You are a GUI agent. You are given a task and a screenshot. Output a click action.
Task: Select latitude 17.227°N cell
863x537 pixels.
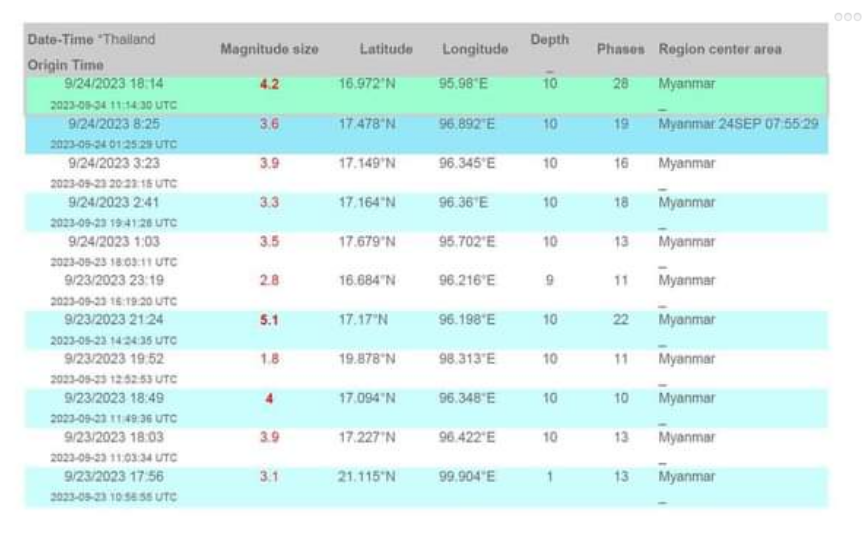pyautogui.click(x=367, y=437)
